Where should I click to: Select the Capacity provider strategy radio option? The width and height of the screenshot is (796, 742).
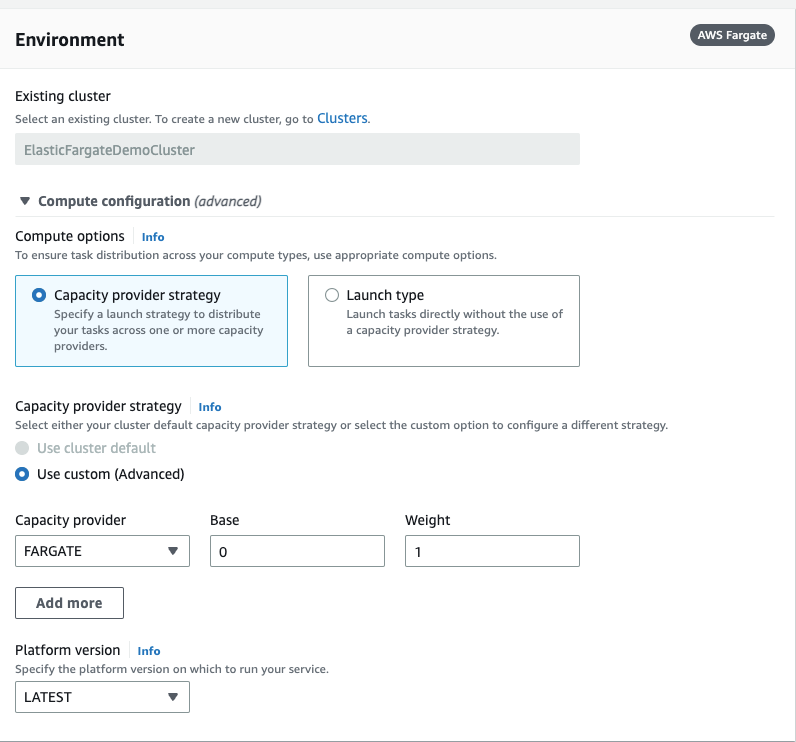tap(39, 295)
